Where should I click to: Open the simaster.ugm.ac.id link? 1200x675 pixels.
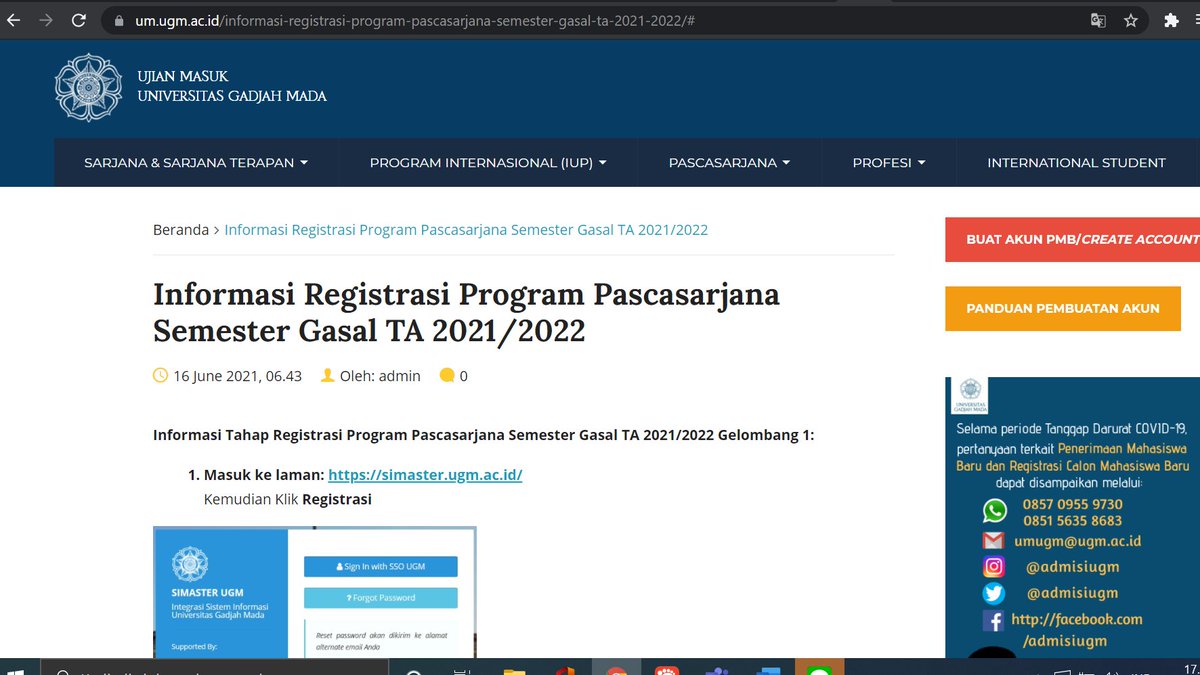425,474
